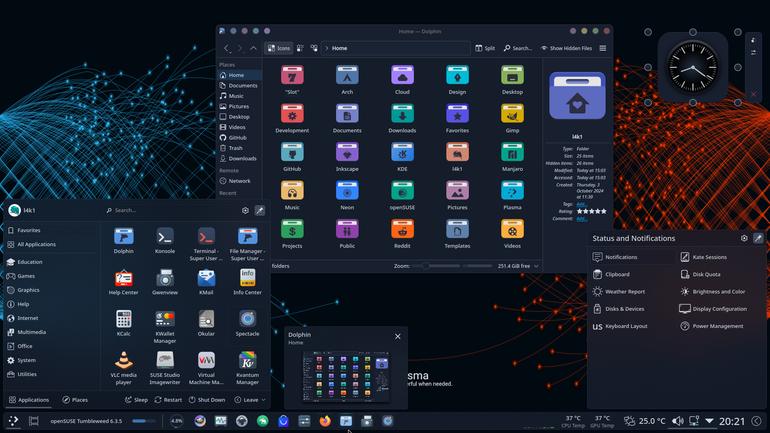Open the openSUSE folder in Dolphin
The image size is (770, 433).
coord(402,195)
